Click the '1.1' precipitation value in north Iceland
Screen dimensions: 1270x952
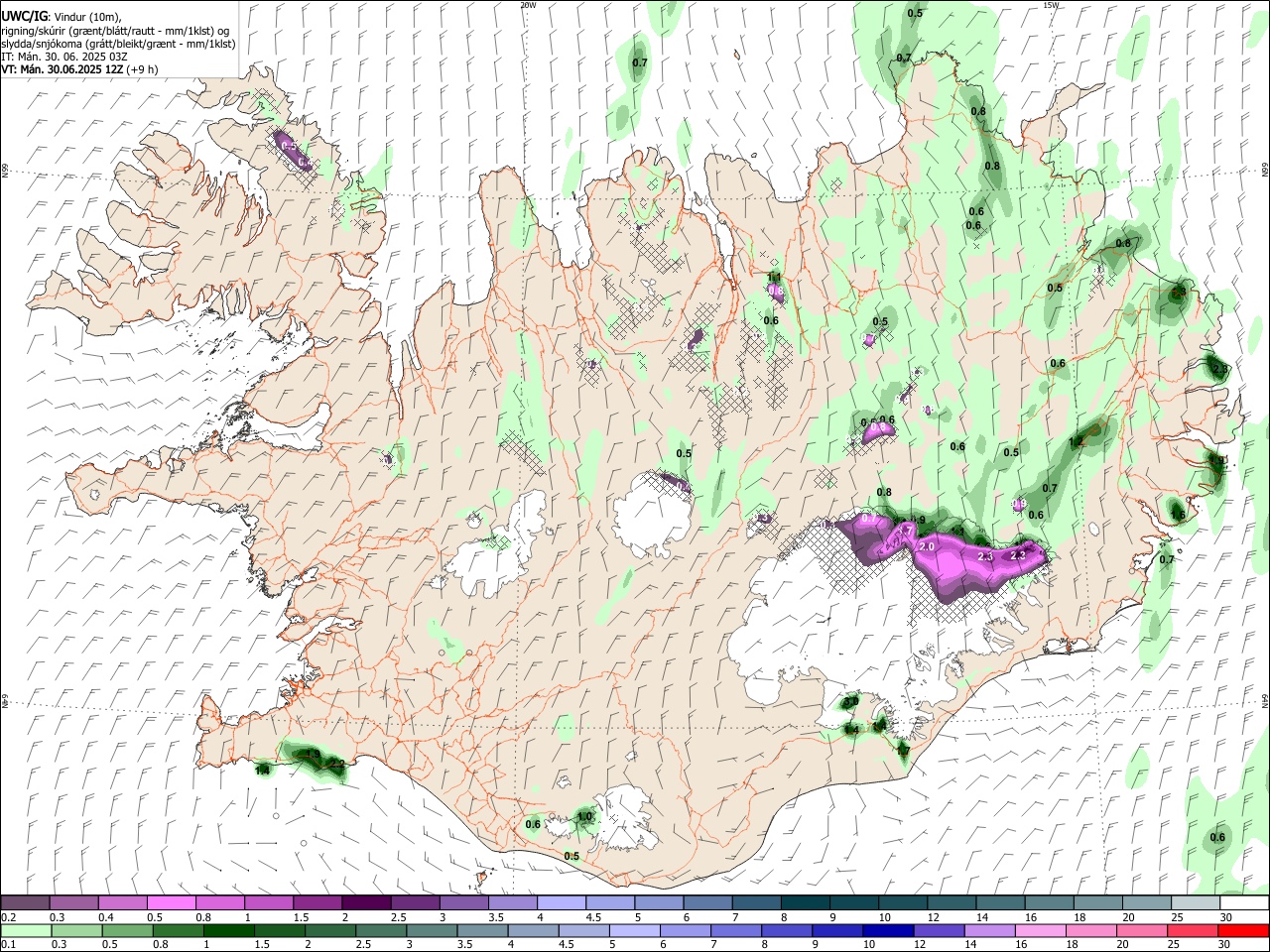coord(775,277)
